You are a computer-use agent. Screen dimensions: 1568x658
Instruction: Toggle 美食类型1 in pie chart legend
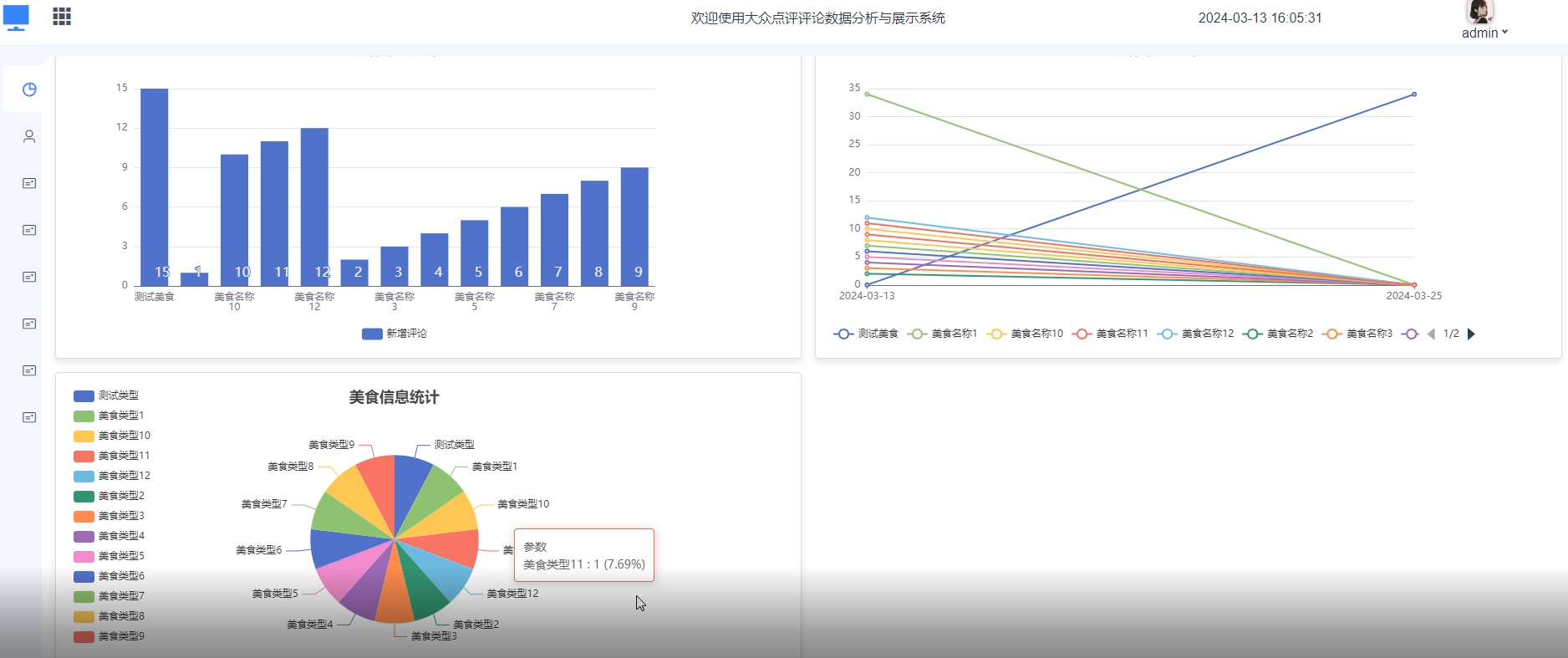[109, 416]
